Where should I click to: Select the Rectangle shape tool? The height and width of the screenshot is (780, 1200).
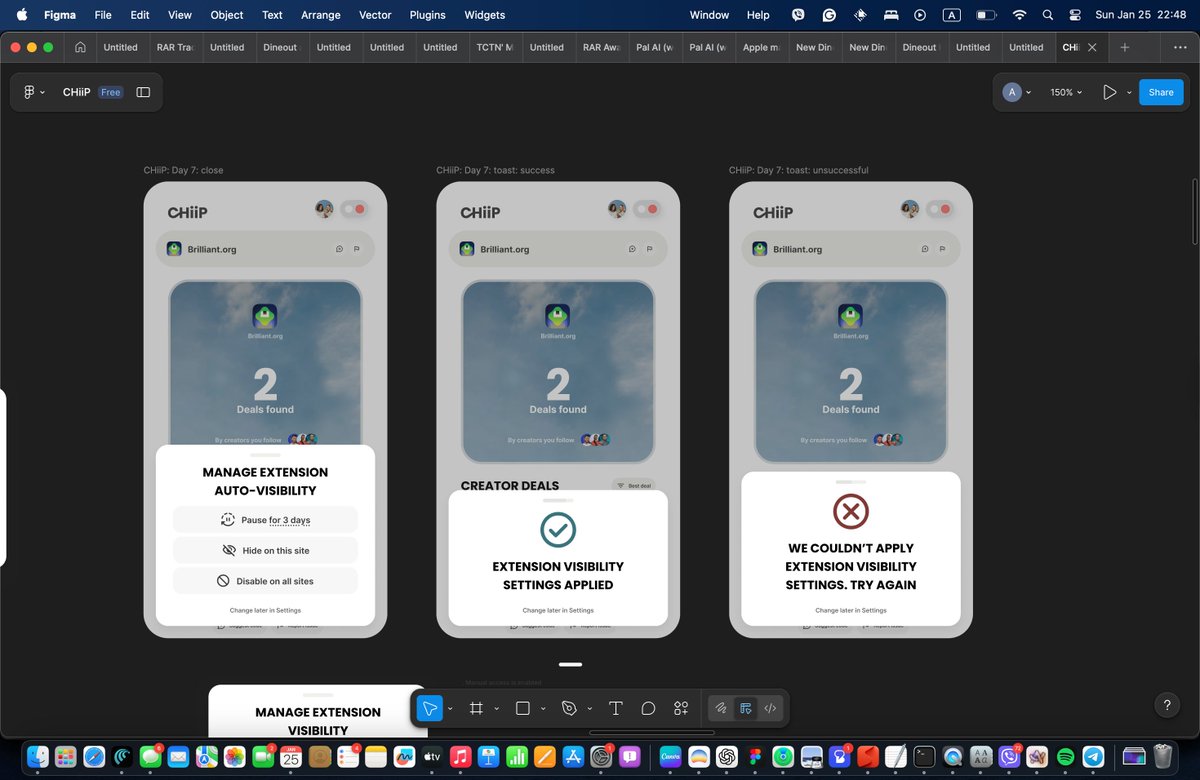pyautogui.click(x=522, y=708)
